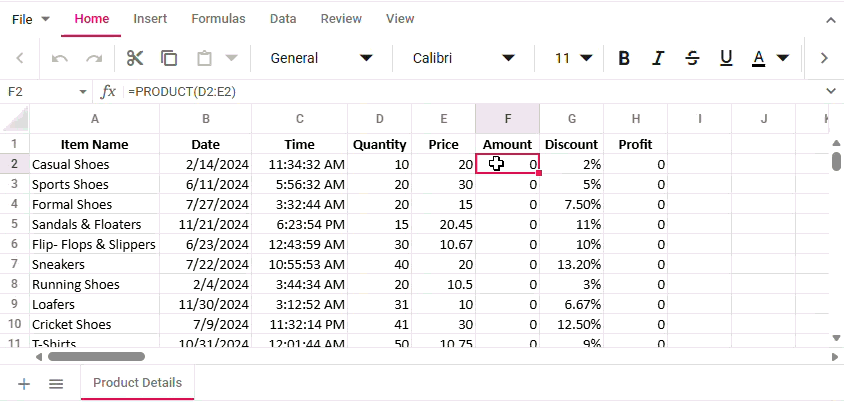844x408 pixels.
Task: Select column F header
Action: (x=508, y=119)
